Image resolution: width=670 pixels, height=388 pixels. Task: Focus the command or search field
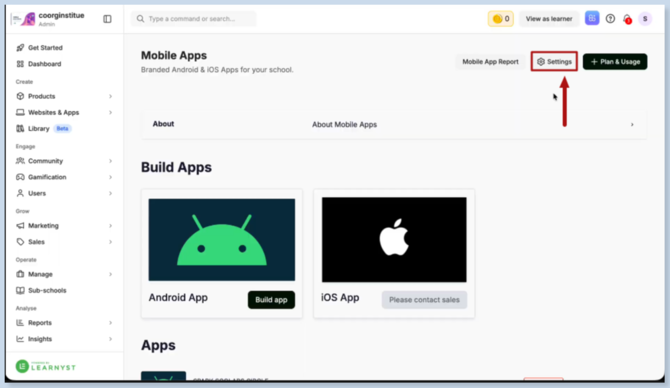tap(193, 19)
